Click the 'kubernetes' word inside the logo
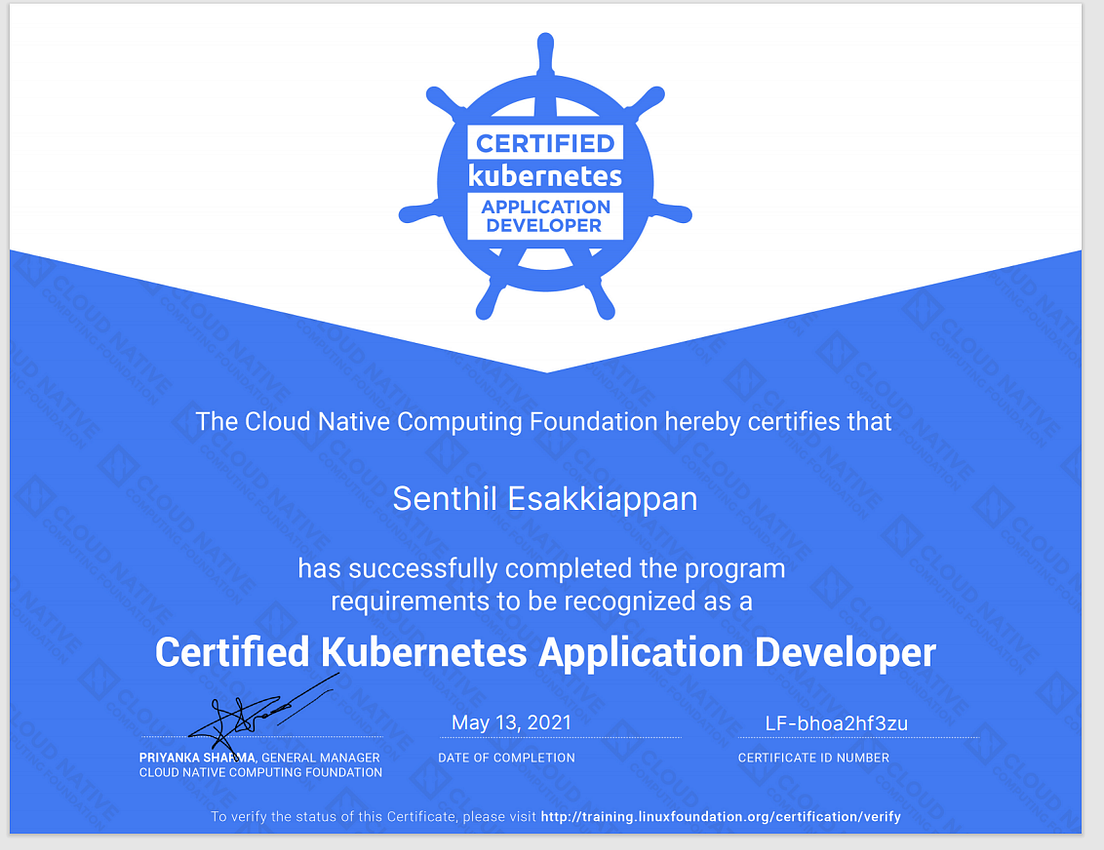1104x850 pixels. click(x=545, y=176)
